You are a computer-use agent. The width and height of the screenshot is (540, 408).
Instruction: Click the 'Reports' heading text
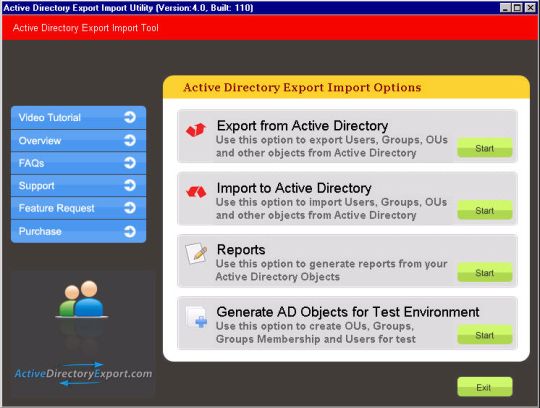[x=241, y=250]
